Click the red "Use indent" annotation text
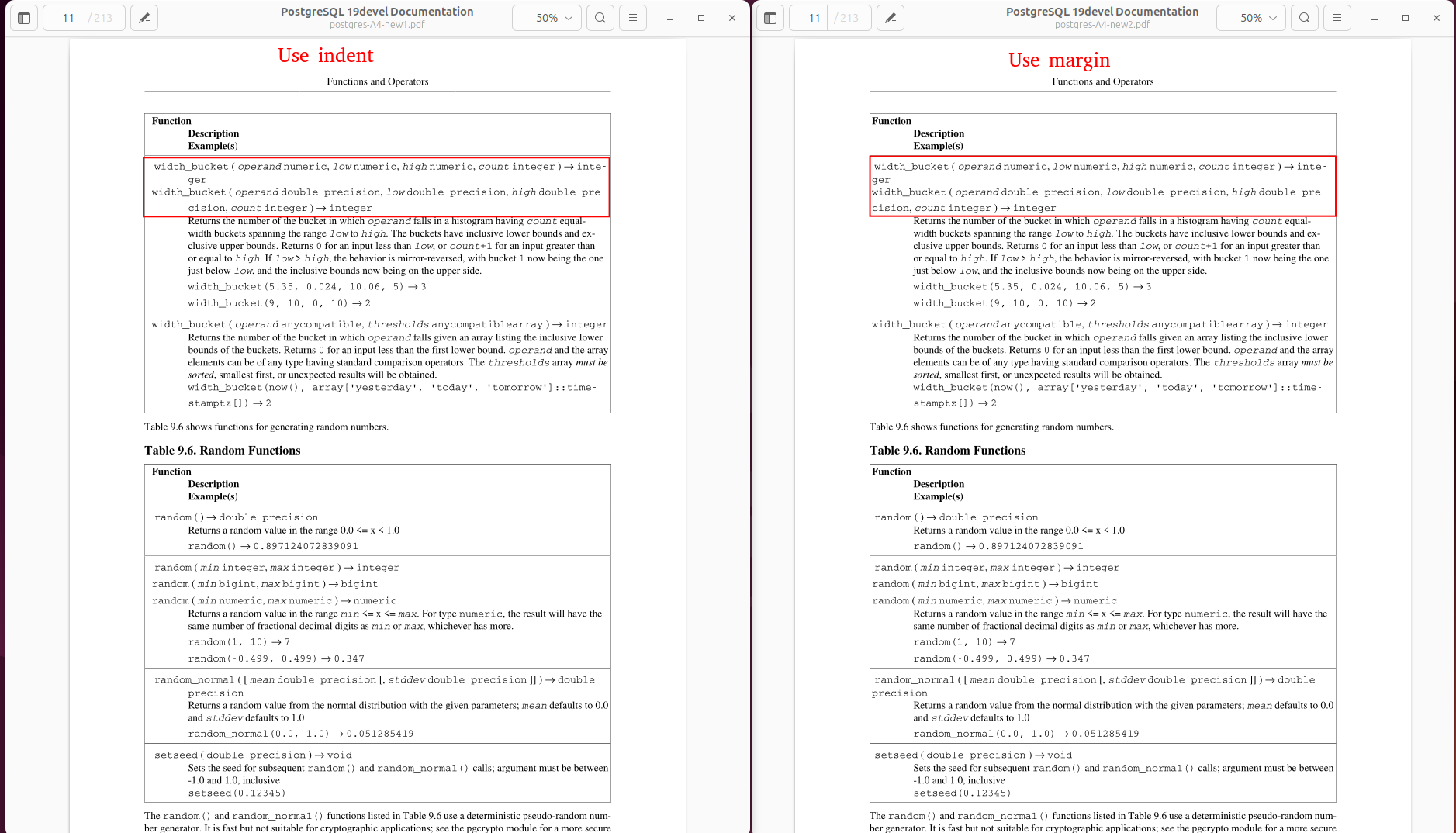Image resolution: width=1456 pixels, height=833 pixels. [325, 55]
